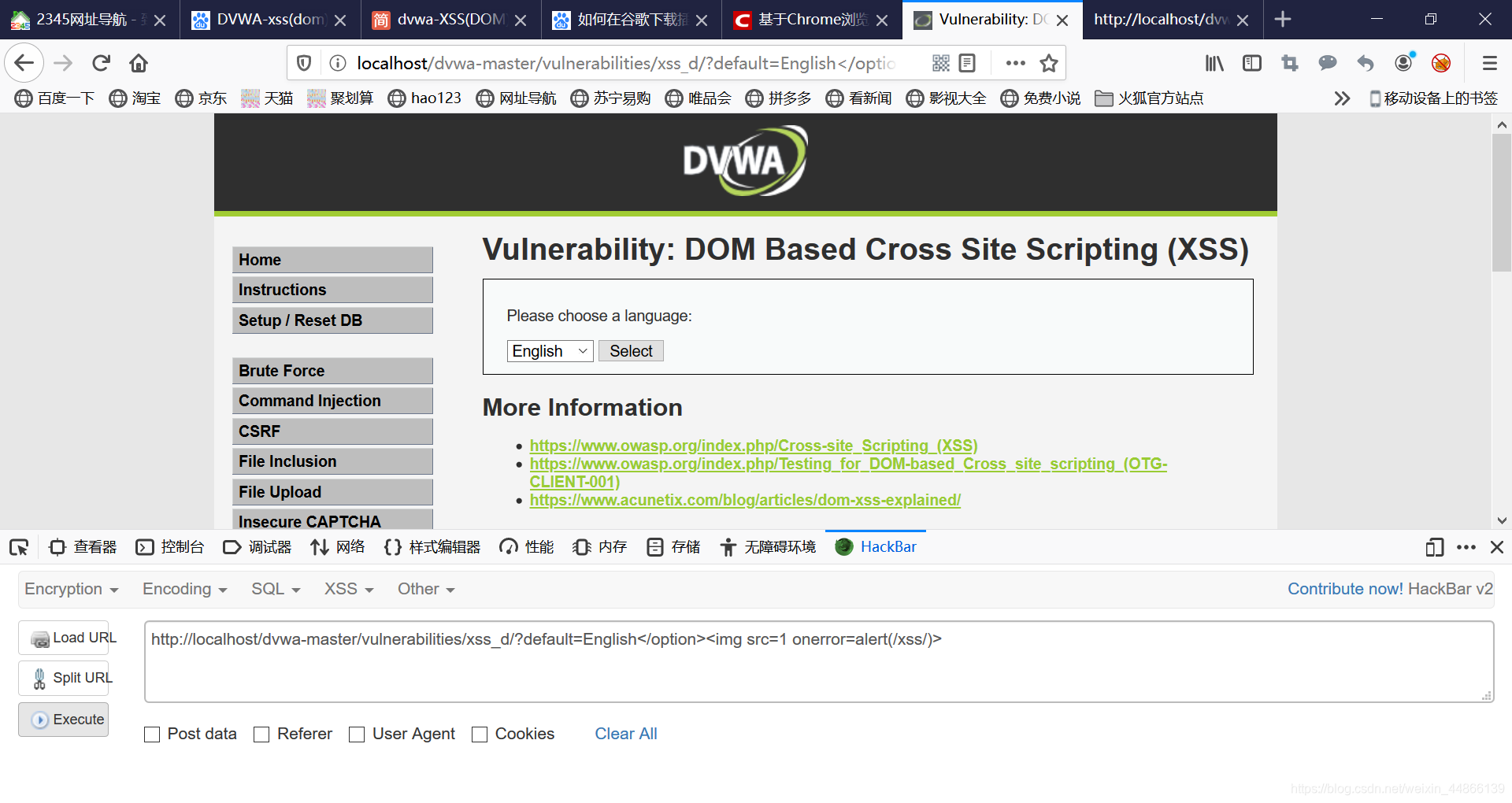This screenshot has width=1512, height=803.
Task: Switch to the 调试器 debugger tab
Action: pos(258,547)
